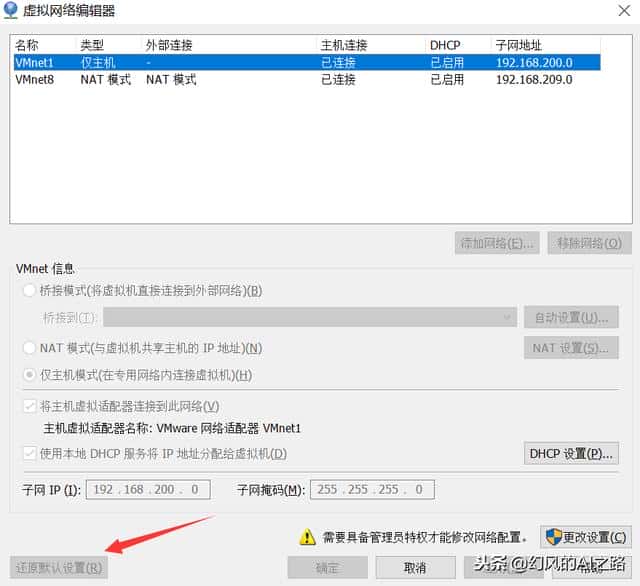
Task: Select the VMnet8 row in network list
Action: tap(307, 80)
